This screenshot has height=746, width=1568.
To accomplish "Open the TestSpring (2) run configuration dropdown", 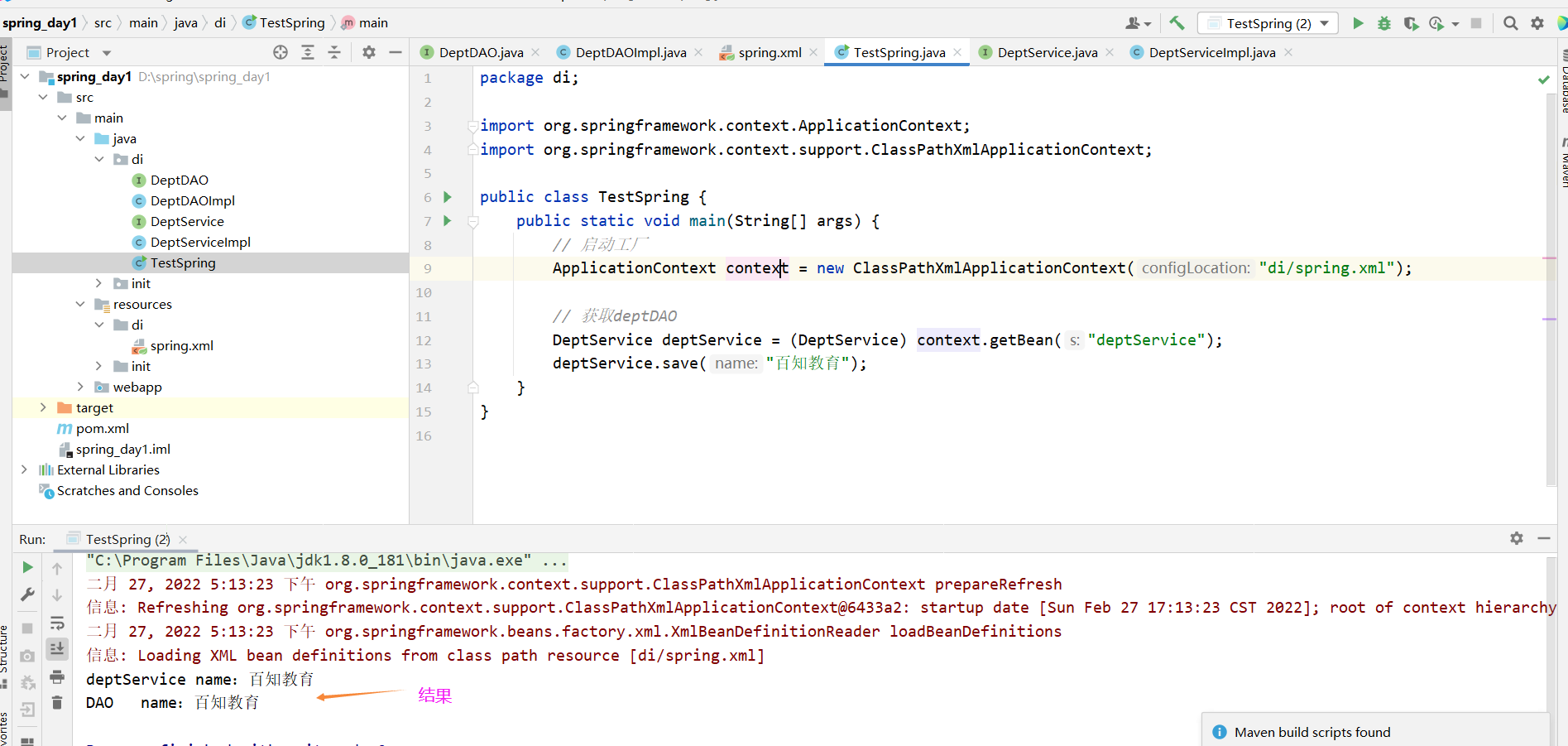I will (1268, 23).
